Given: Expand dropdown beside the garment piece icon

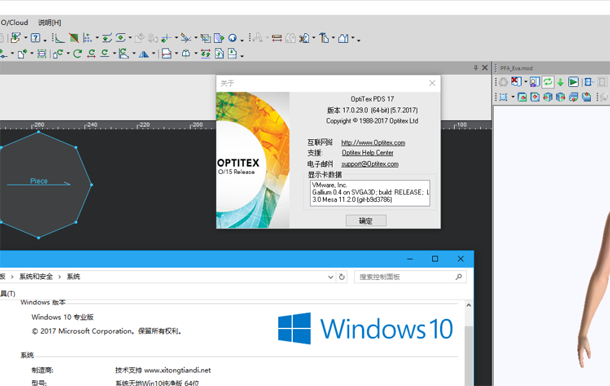Looking at the screenshot, I should tap(353, 38).
